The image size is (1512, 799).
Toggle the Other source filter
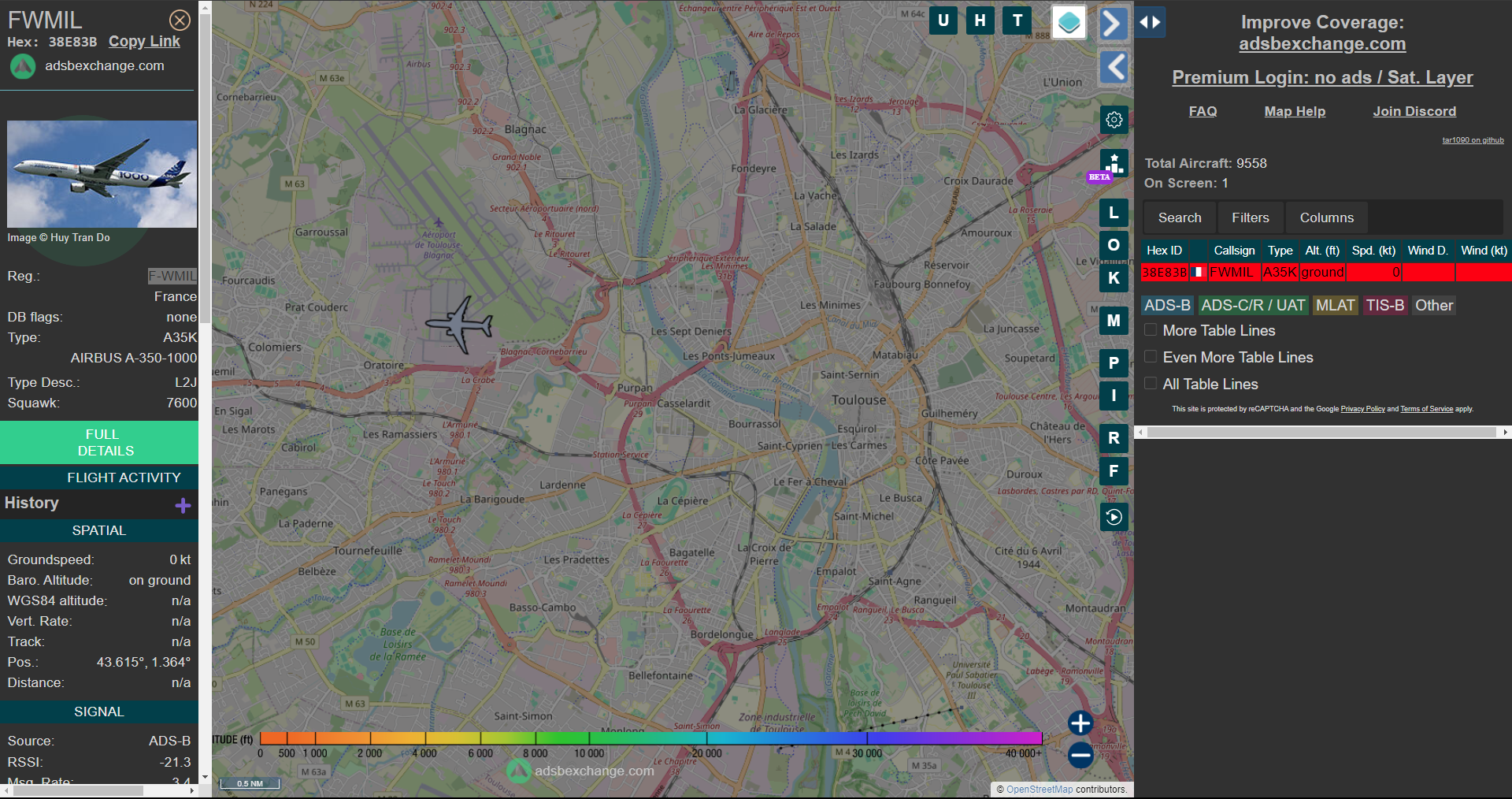coord(1433,305)
